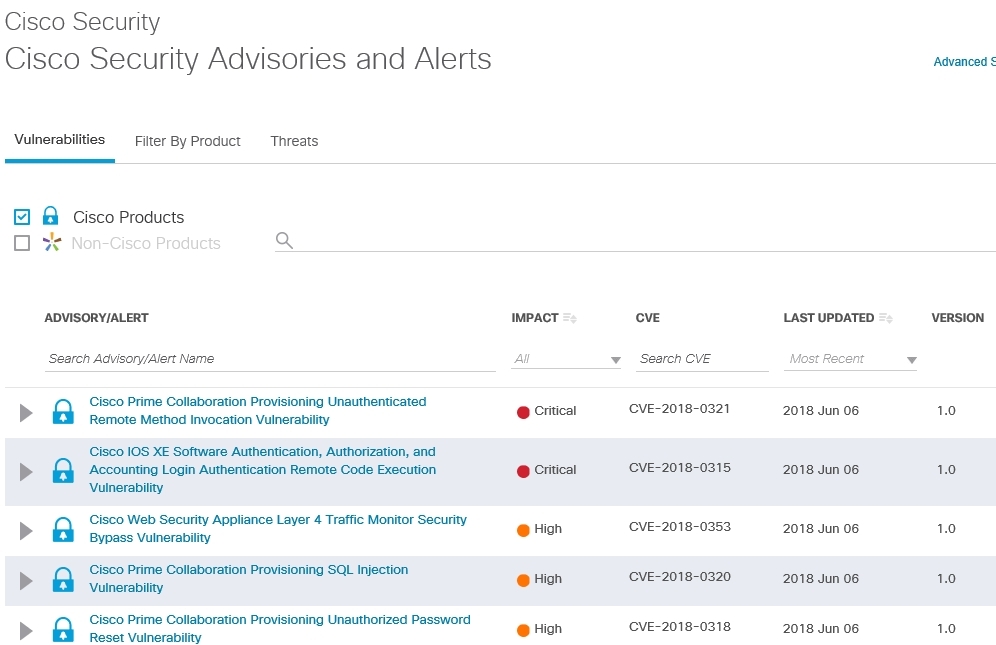The image size is (996, 645).
Task: Click the Cisco Products lock icon
Action: coord(51,217)
